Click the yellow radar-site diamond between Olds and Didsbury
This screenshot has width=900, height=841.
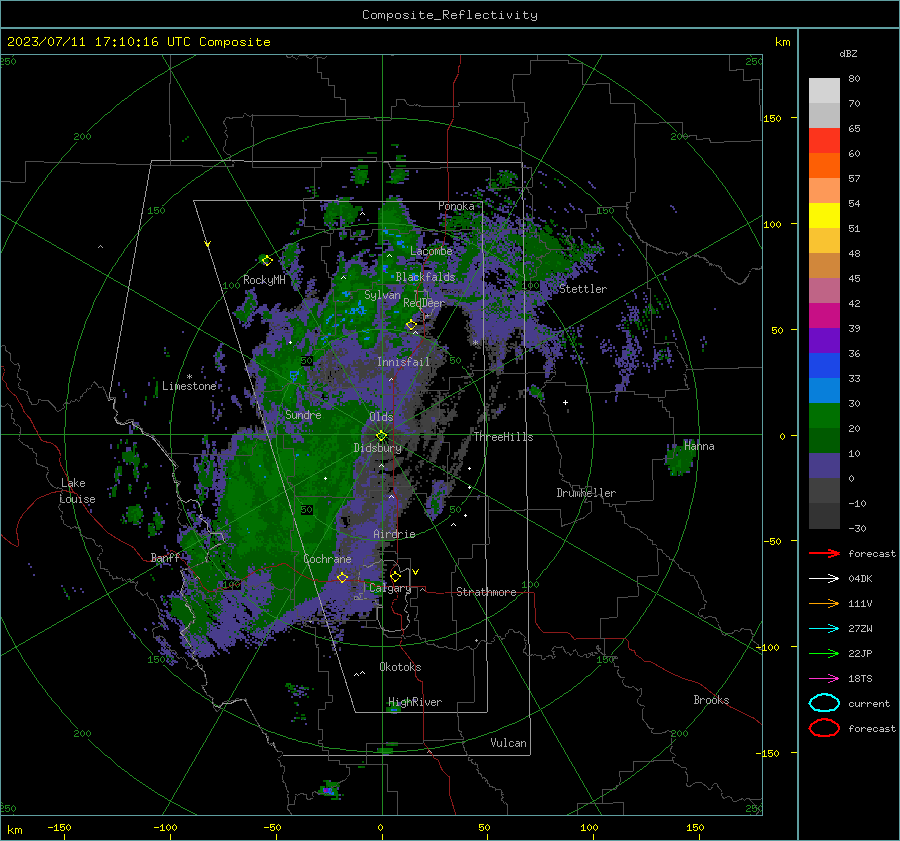(x=382, y=436)
